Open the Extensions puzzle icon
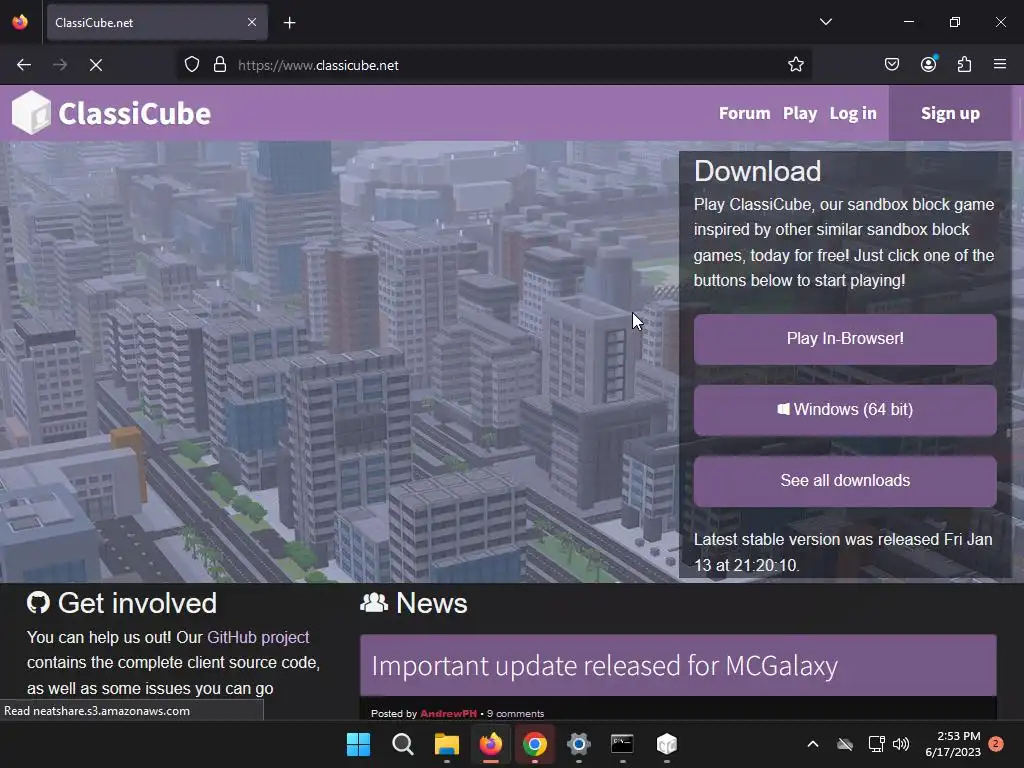The height and width of the screenshot is (768, 1024). (x=965, y=64)
